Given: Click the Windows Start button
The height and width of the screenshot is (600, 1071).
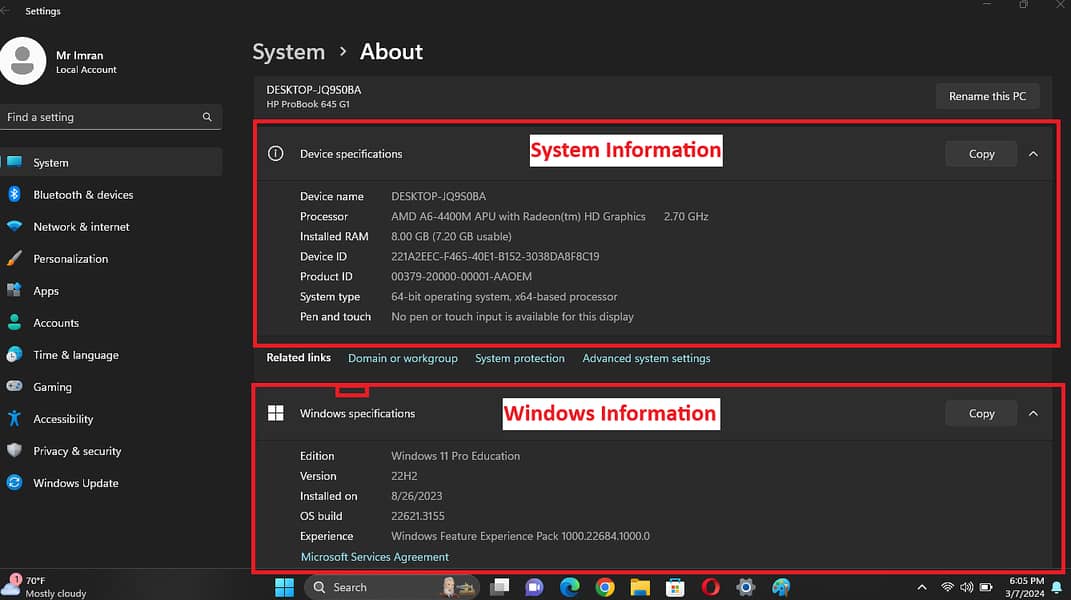Looking at the screenshot, I should click(x=285, y=587).
